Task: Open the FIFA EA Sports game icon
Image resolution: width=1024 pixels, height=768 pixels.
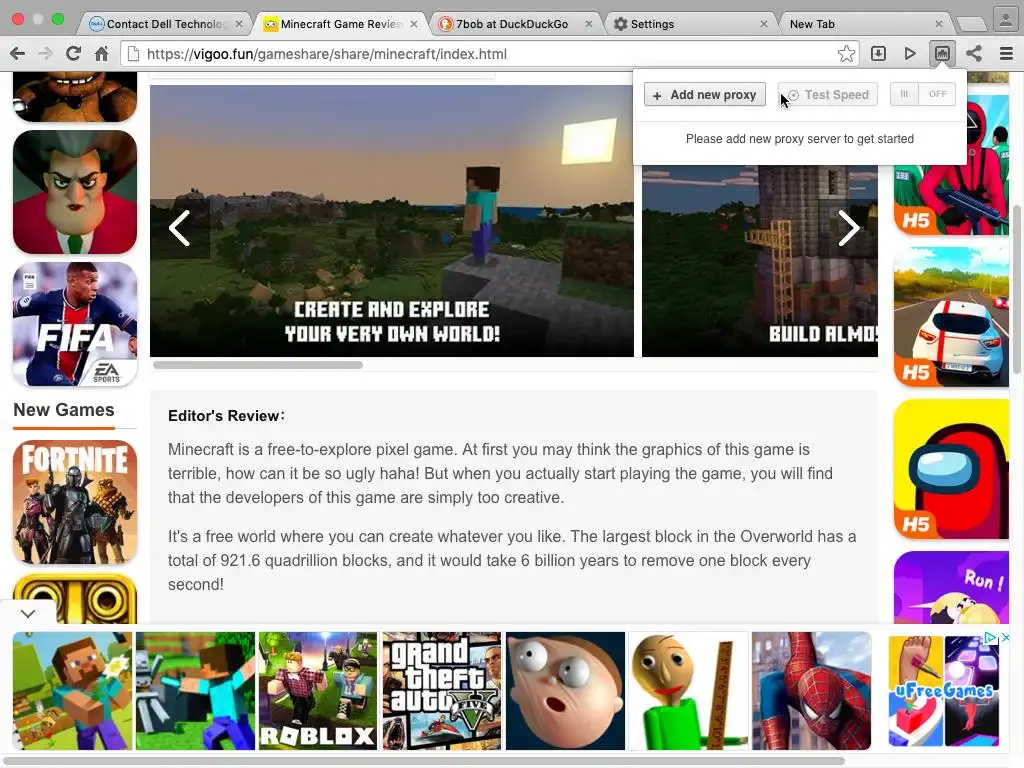Action: [75, 324]
